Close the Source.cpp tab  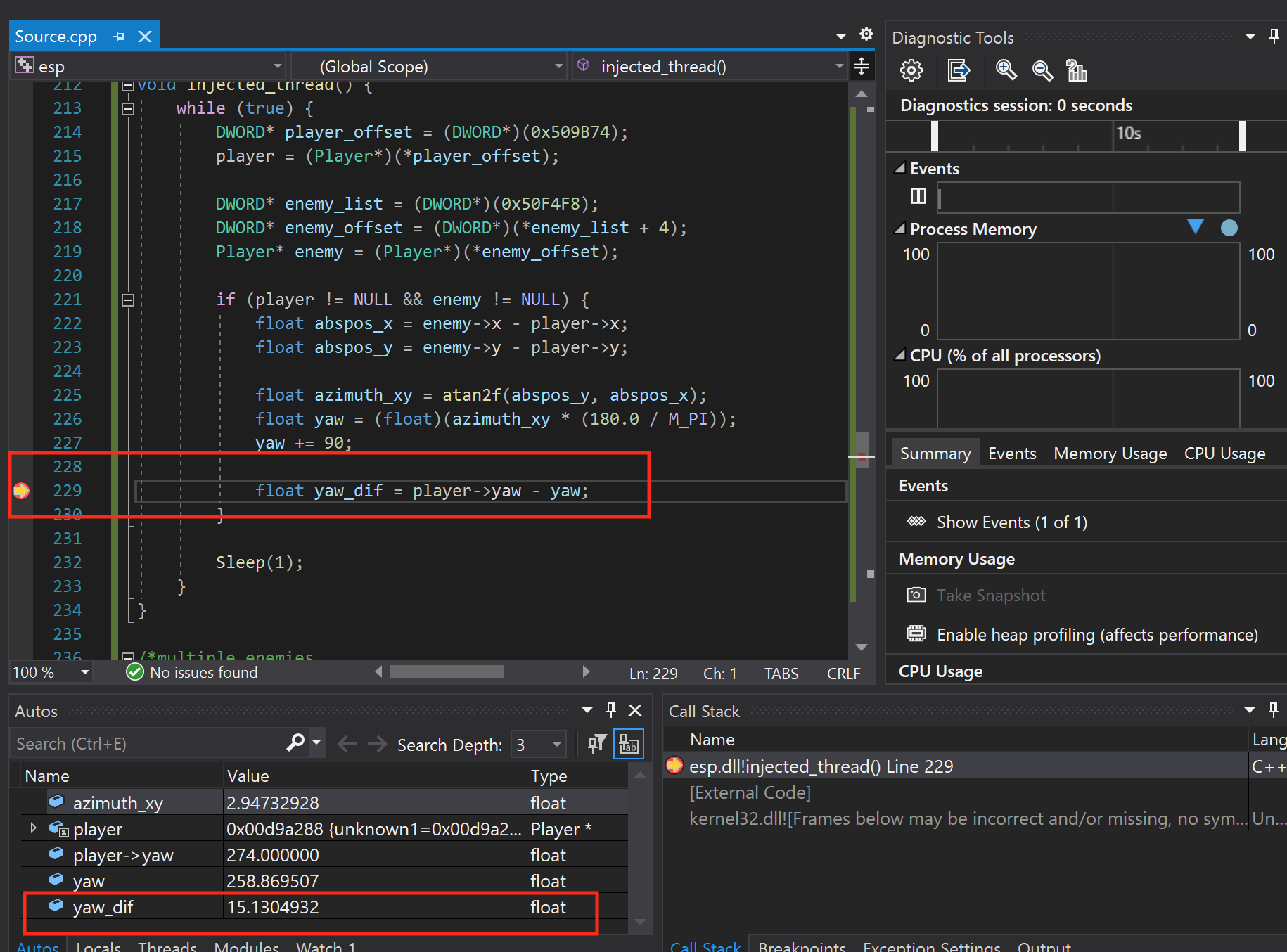pos(145,37)
